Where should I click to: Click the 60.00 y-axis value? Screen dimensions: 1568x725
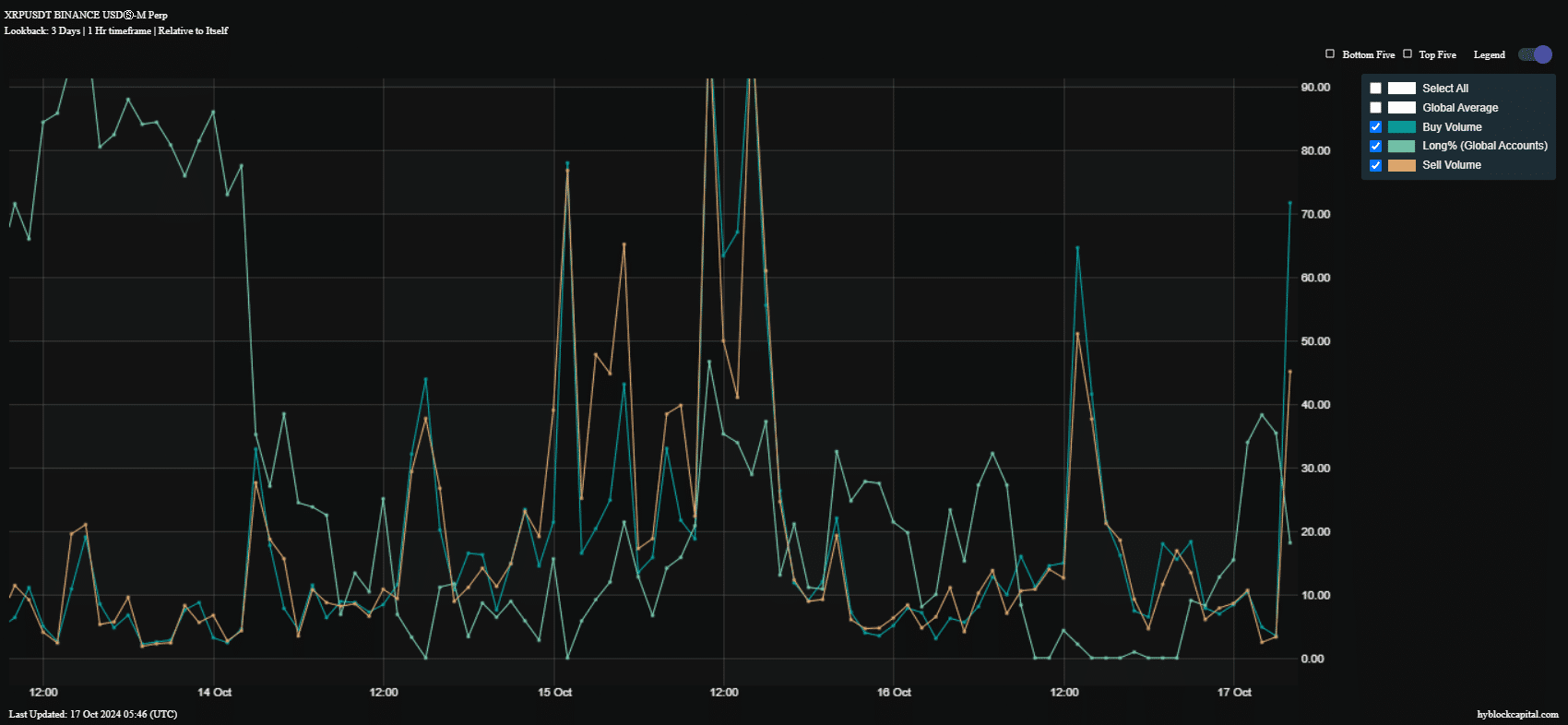1315,278
